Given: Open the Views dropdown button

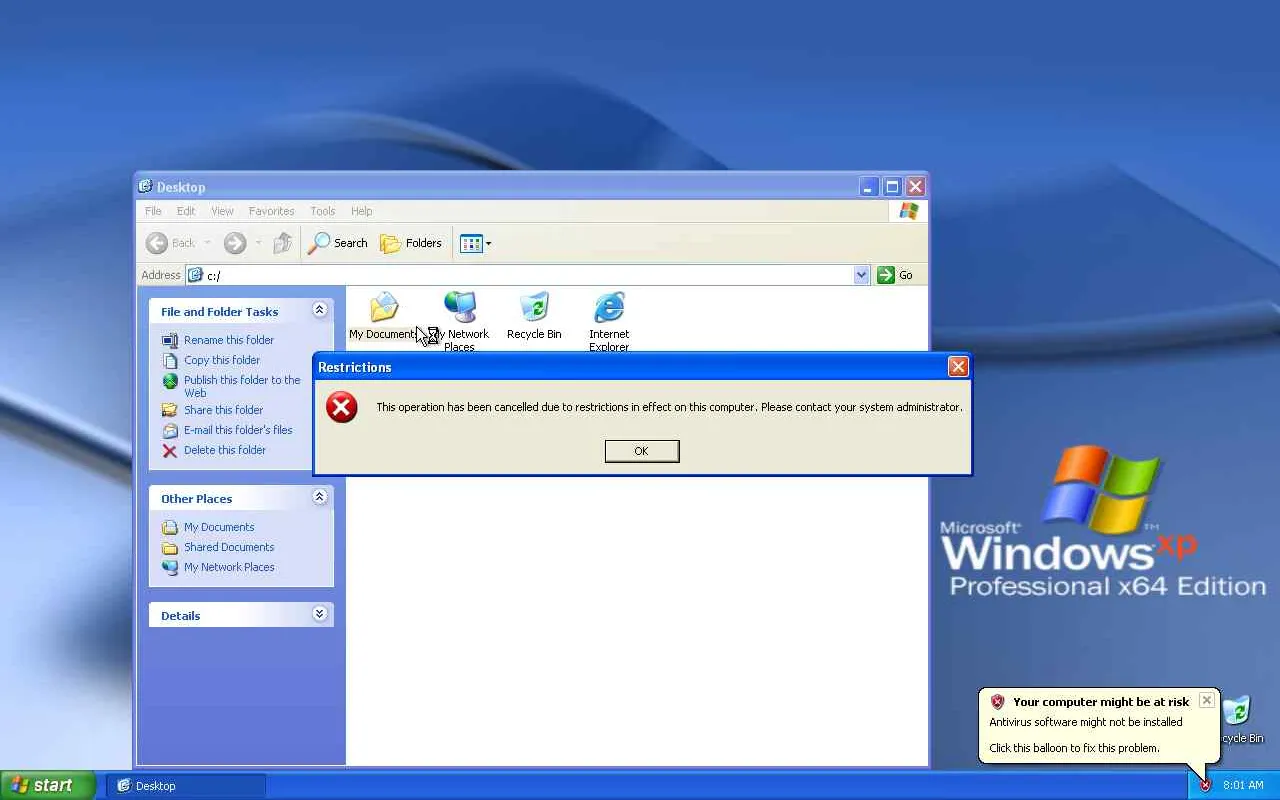Looking at the screenshot, I should (x=475, y=243).
